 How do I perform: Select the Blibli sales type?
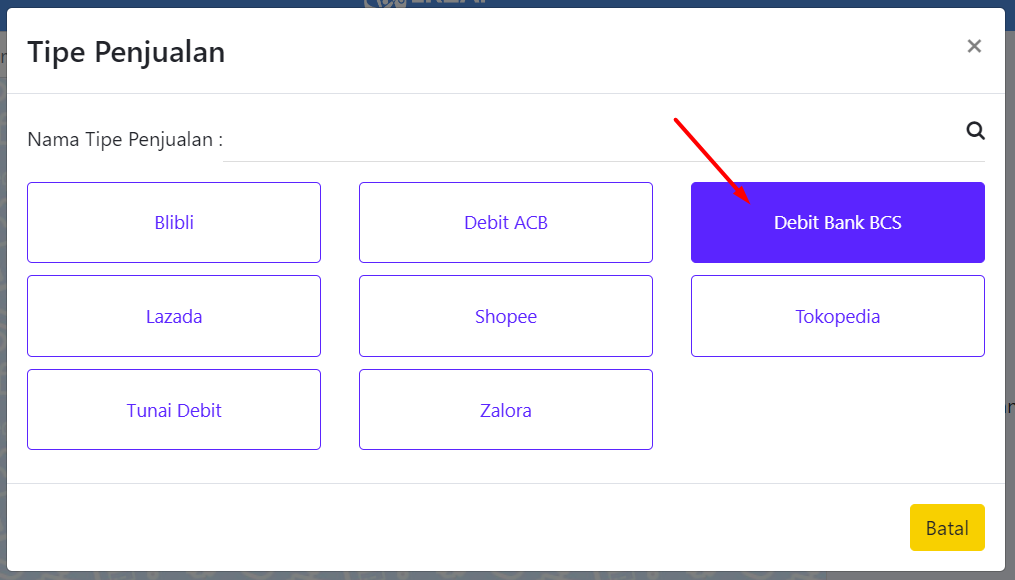(174, 223)
